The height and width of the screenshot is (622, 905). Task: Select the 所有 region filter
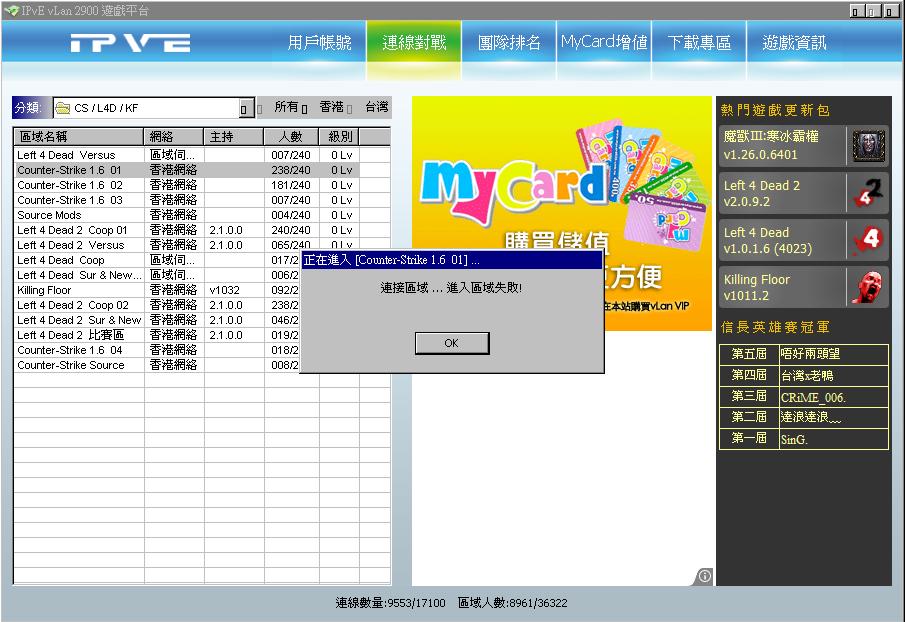tap(287, 107)
